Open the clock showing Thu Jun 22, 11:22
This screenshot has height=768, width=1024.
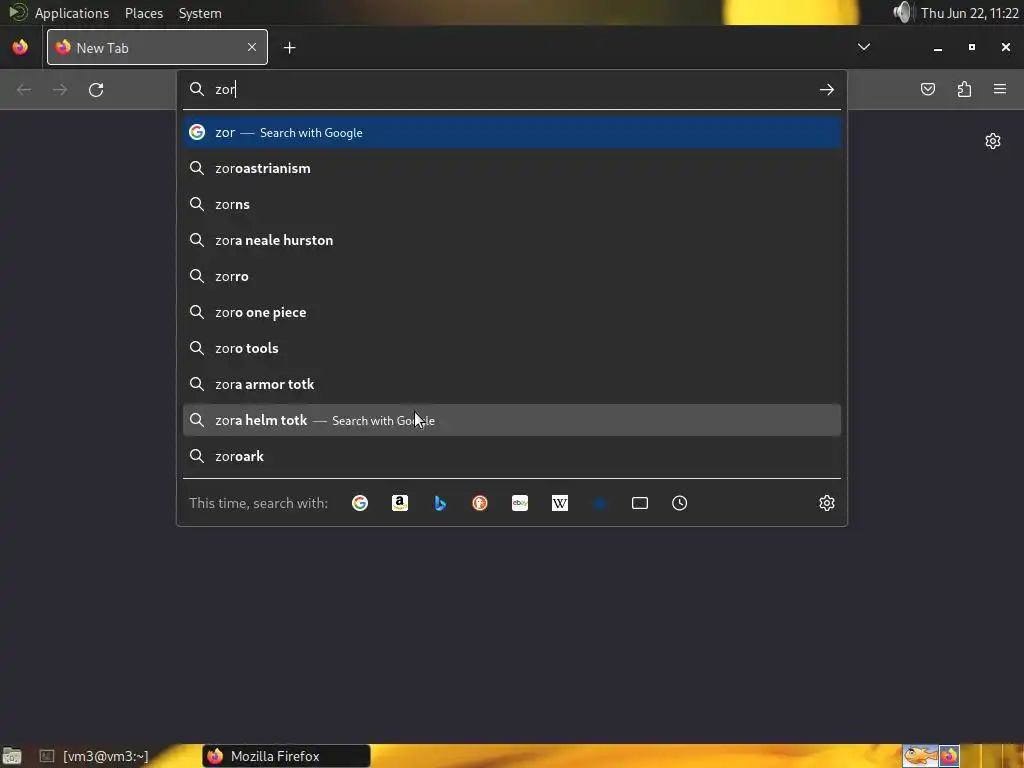click(969, 13)
